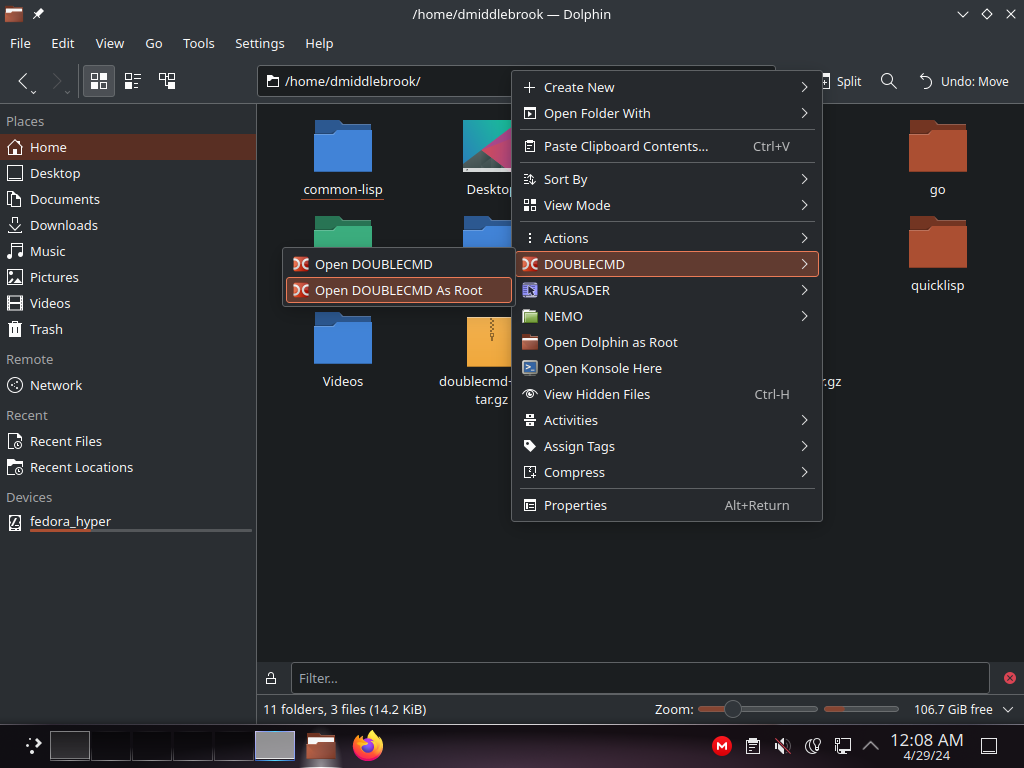Open the Tools menu
1024x768 pixels.
coord(199,43)
